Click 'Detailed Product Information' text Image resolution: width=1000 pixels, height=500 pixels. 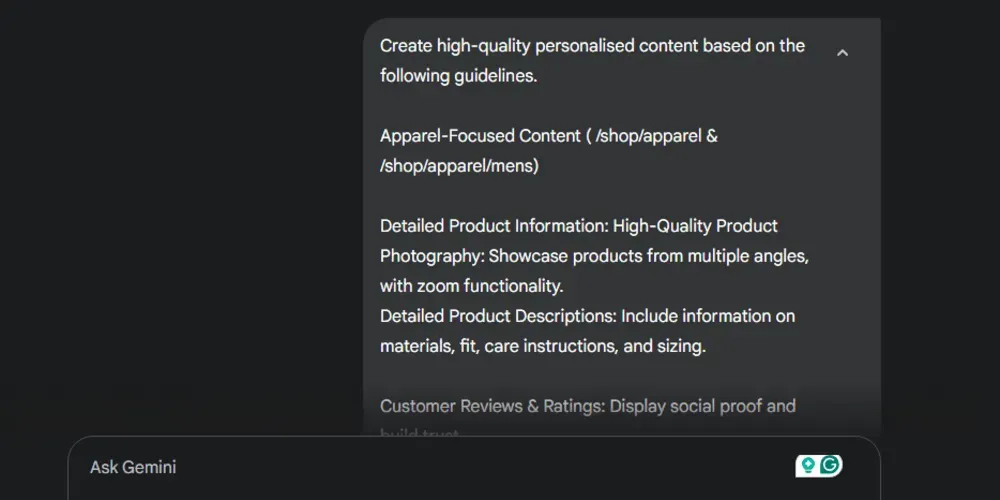coord(494,226)
